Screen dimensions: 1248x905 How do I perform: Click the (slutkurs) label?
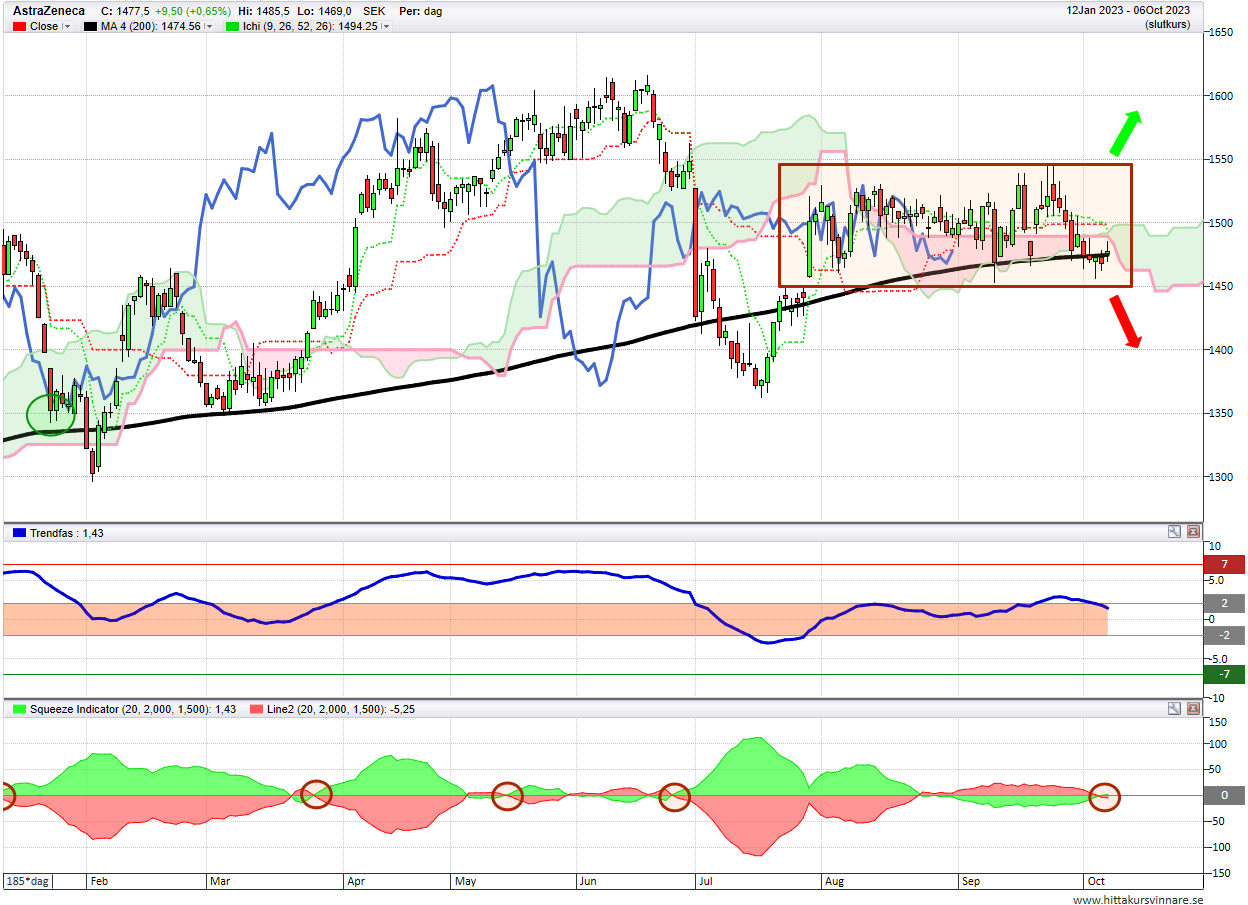1167,24
